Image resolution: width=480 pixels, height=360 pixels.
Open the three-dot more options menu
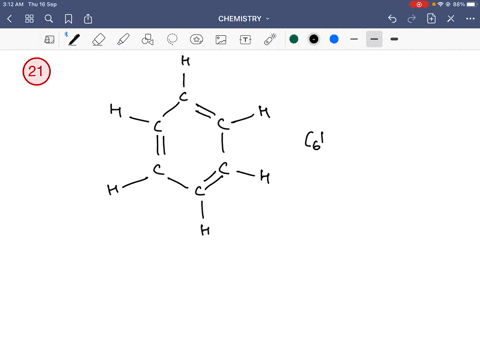[x=470, y=19]
